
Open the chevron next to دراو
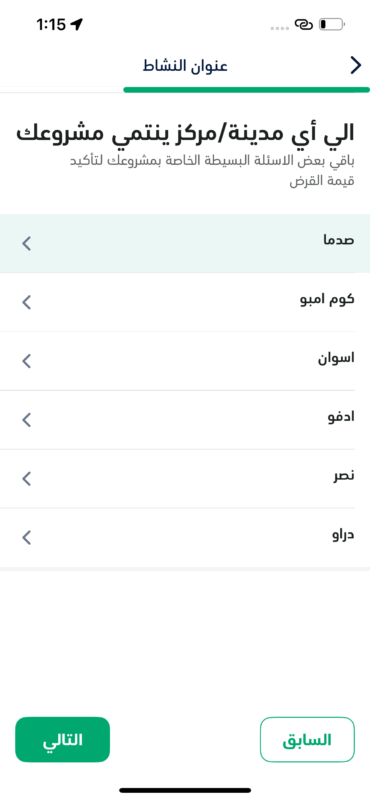pos(27,537)
